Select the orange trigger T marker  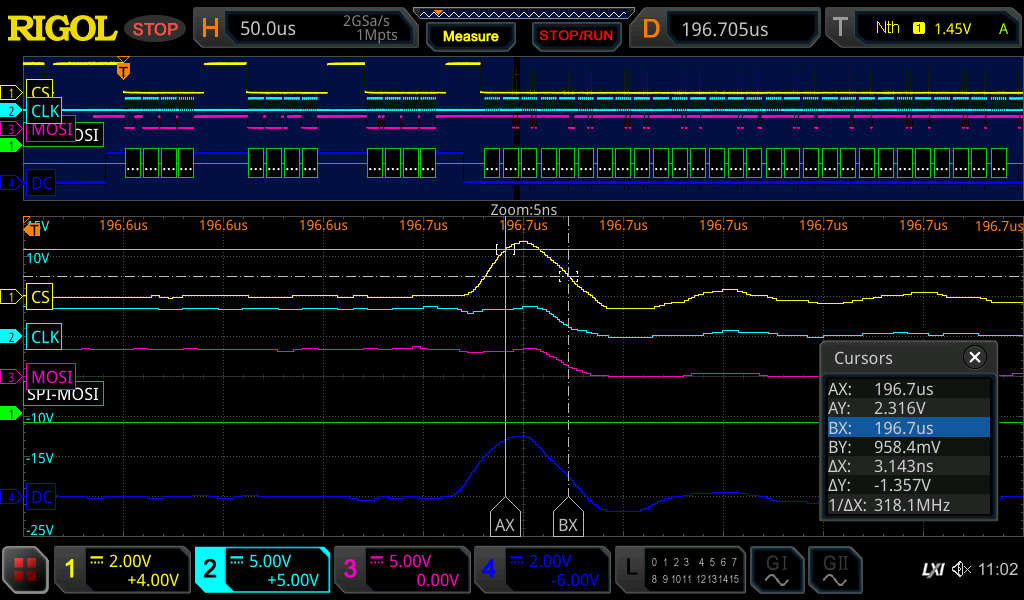123,68
